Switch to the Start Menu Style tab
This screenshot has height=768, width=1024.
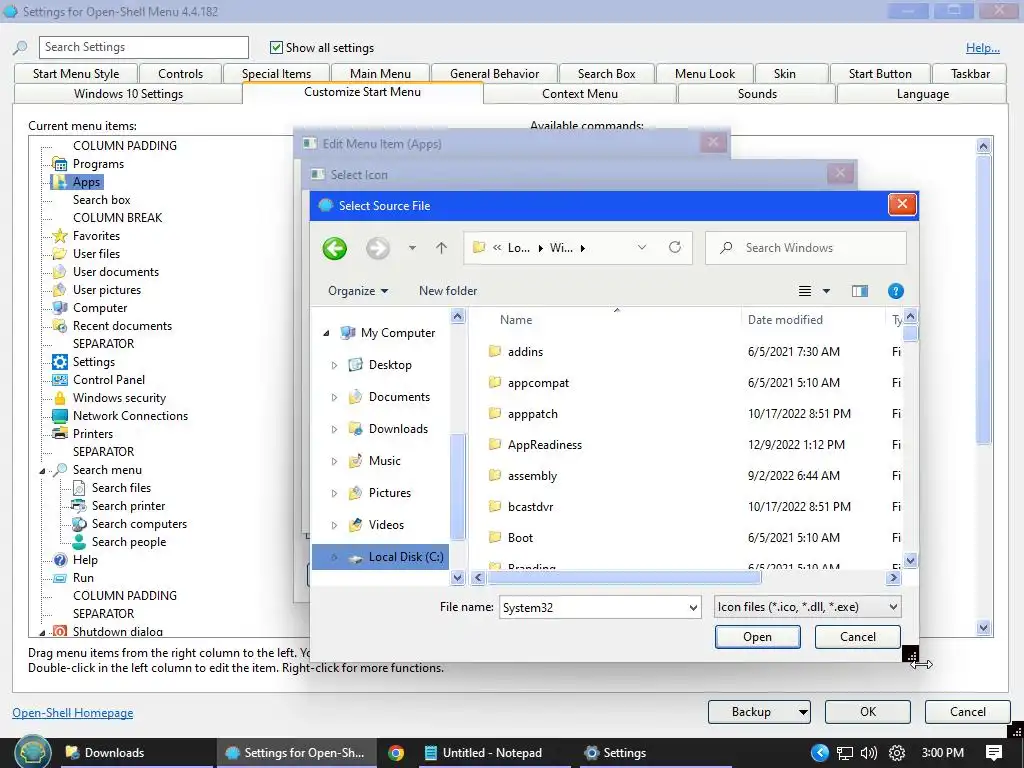[76, 74]
